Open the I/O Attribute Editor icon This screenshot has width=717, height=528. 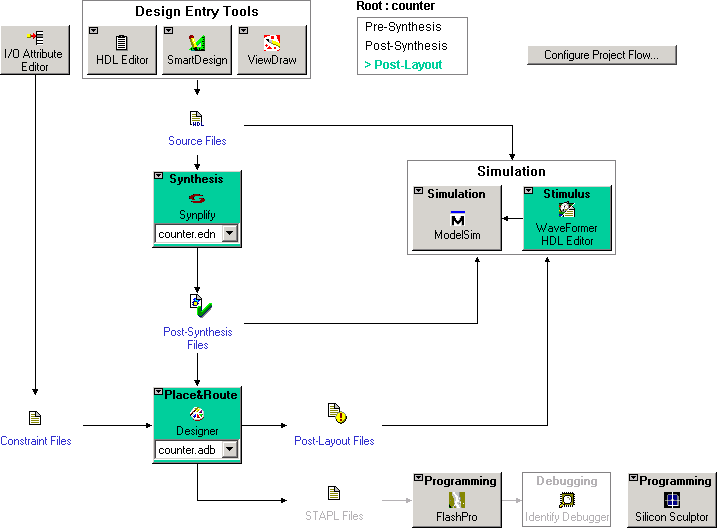pos(35,37)
